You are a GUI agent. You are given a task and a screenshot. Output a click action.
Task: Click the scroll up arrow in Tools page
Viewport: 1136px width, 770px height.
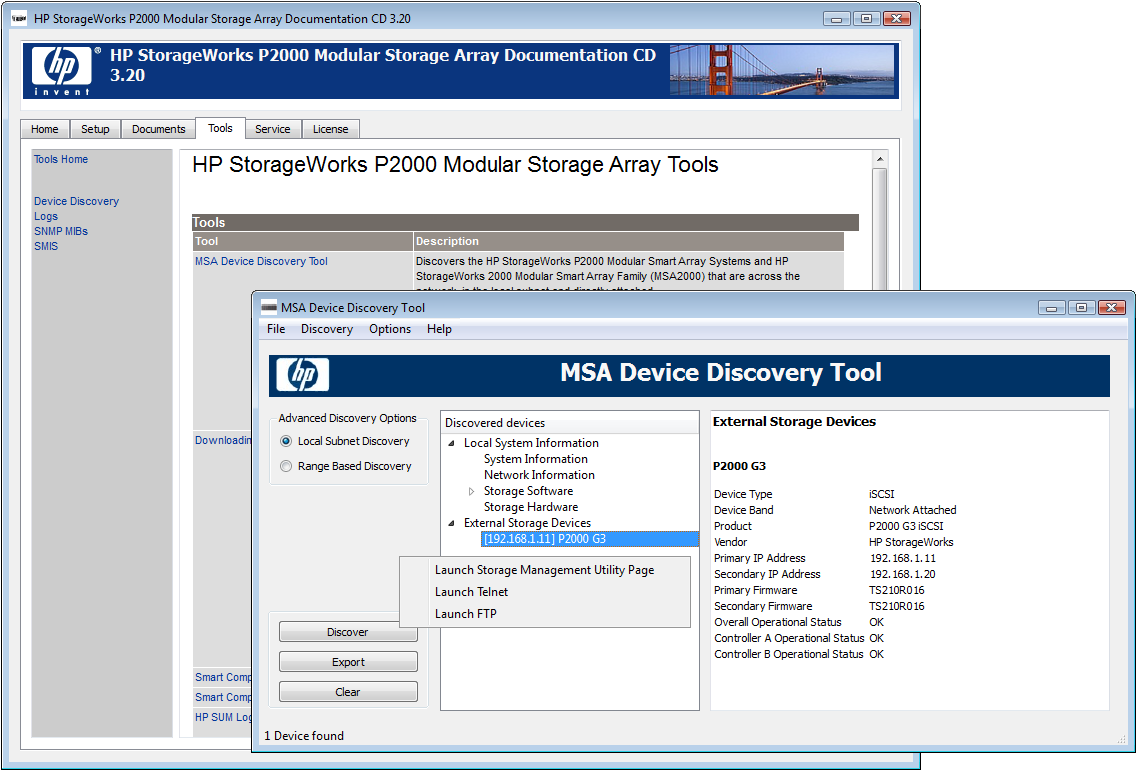coord(880,159)
